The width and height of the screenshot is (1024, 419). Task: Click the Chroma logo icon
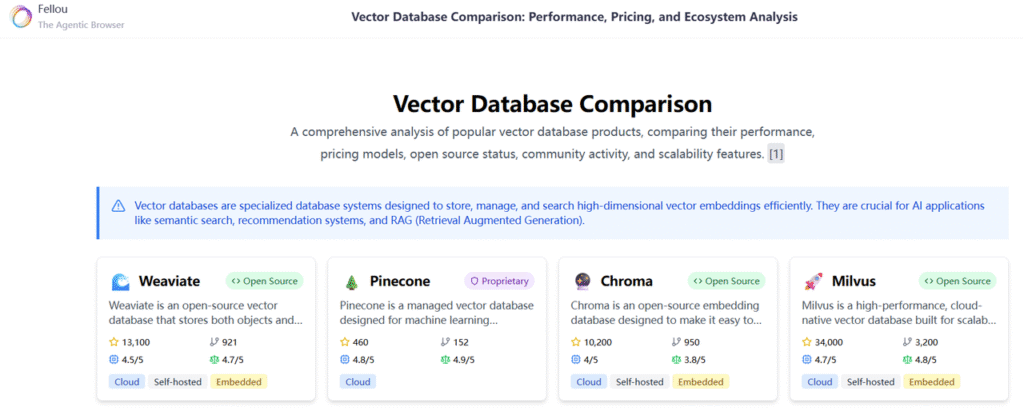tap(583, 281)
